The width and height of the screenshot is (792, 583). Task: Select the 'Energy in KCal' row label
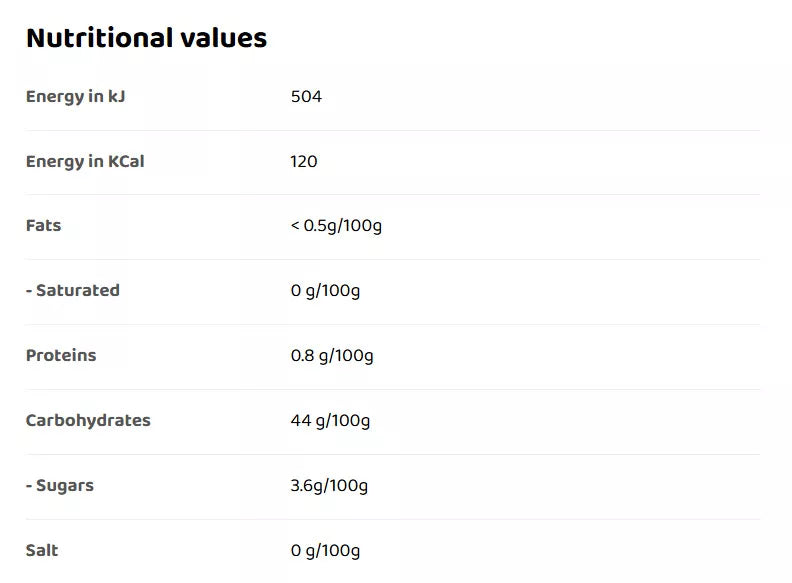pos(85,161)
